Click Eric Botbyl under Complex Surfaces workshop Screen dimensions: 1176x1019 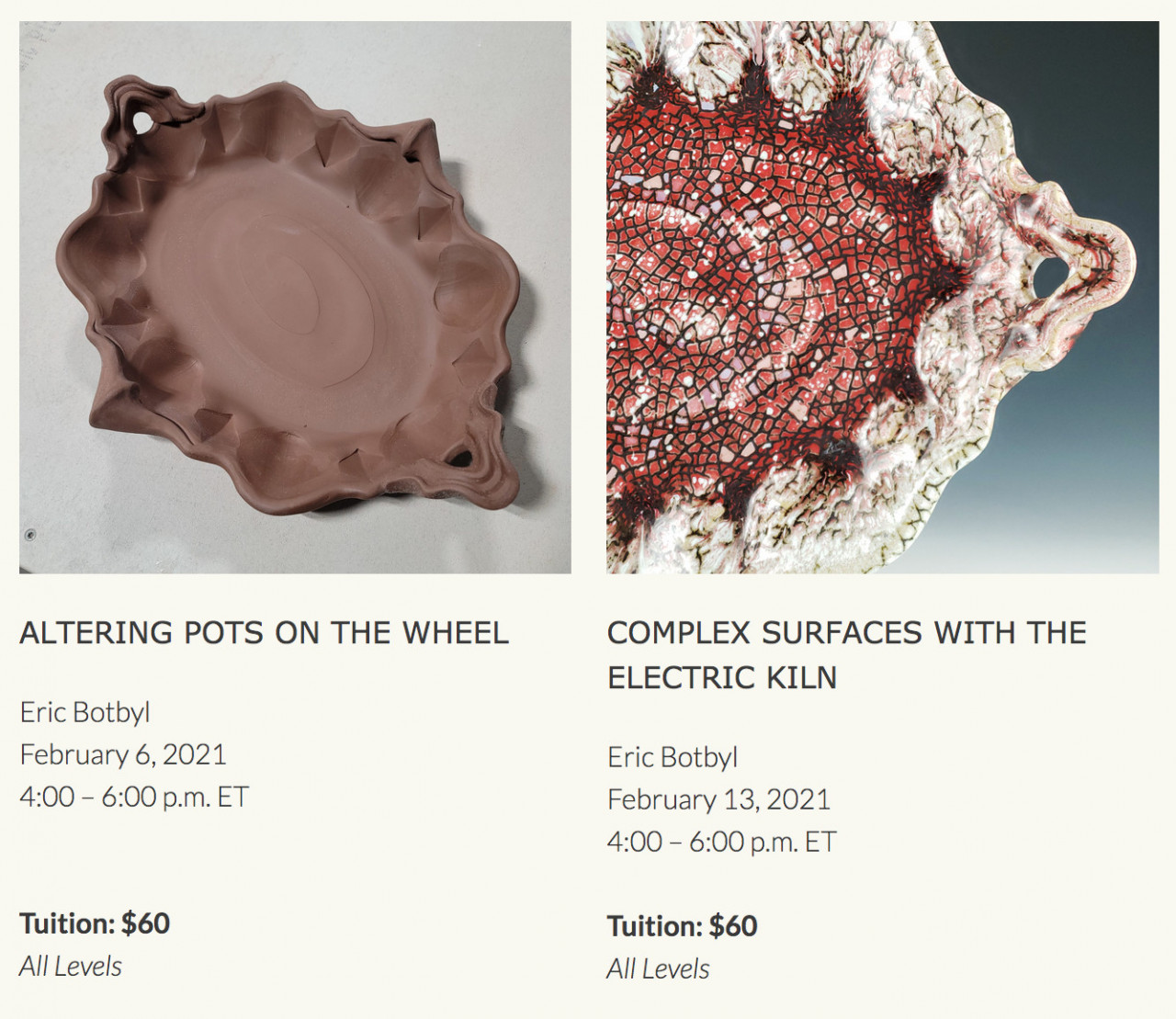[673, 757]
